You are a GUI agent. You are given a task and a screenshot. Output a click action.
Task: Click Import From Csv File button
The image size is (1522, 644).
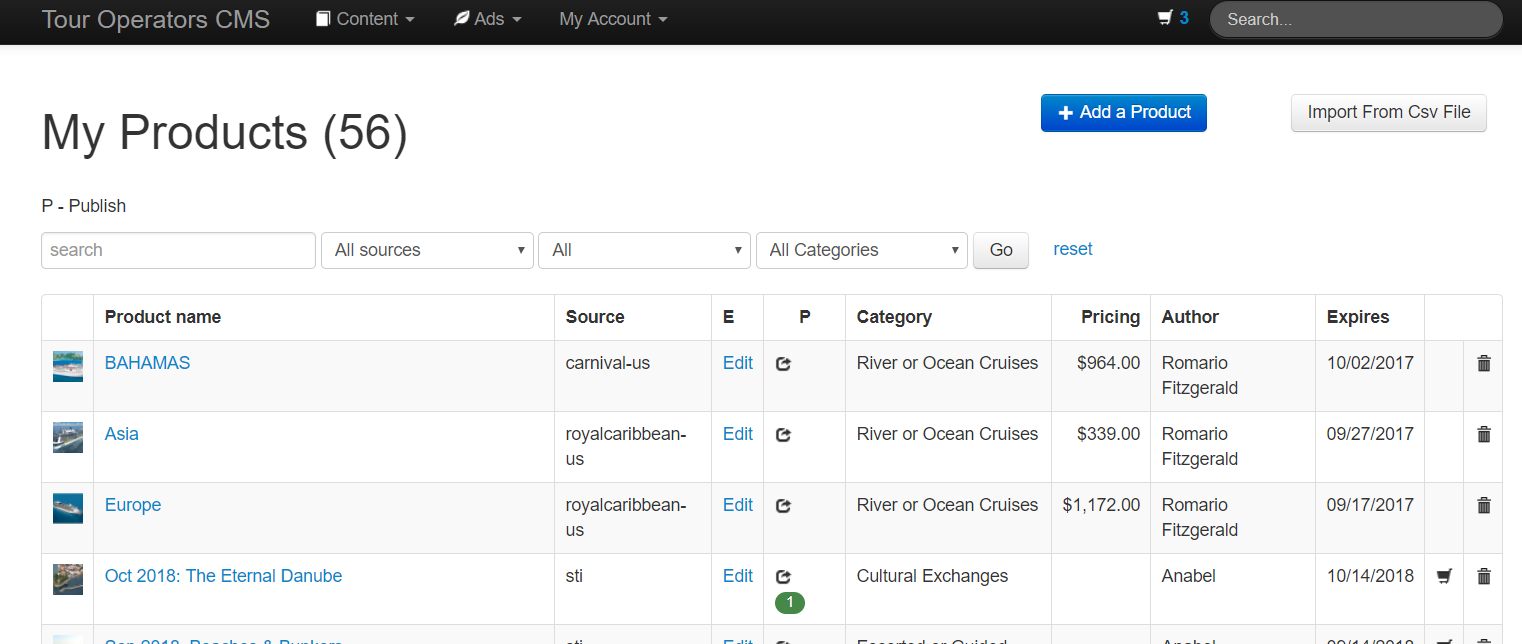1388,113
